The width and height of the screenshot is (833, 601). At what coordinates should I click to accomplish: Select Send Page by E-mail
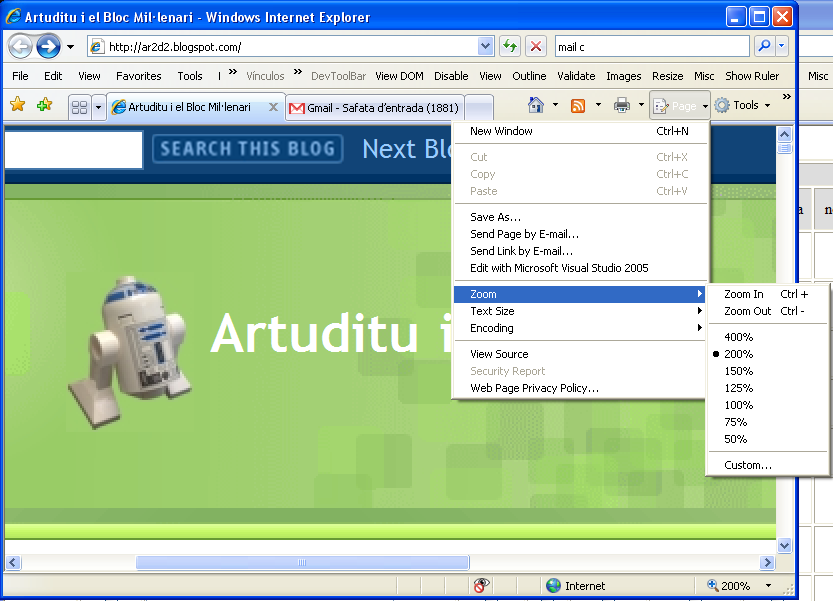(582, 234)
